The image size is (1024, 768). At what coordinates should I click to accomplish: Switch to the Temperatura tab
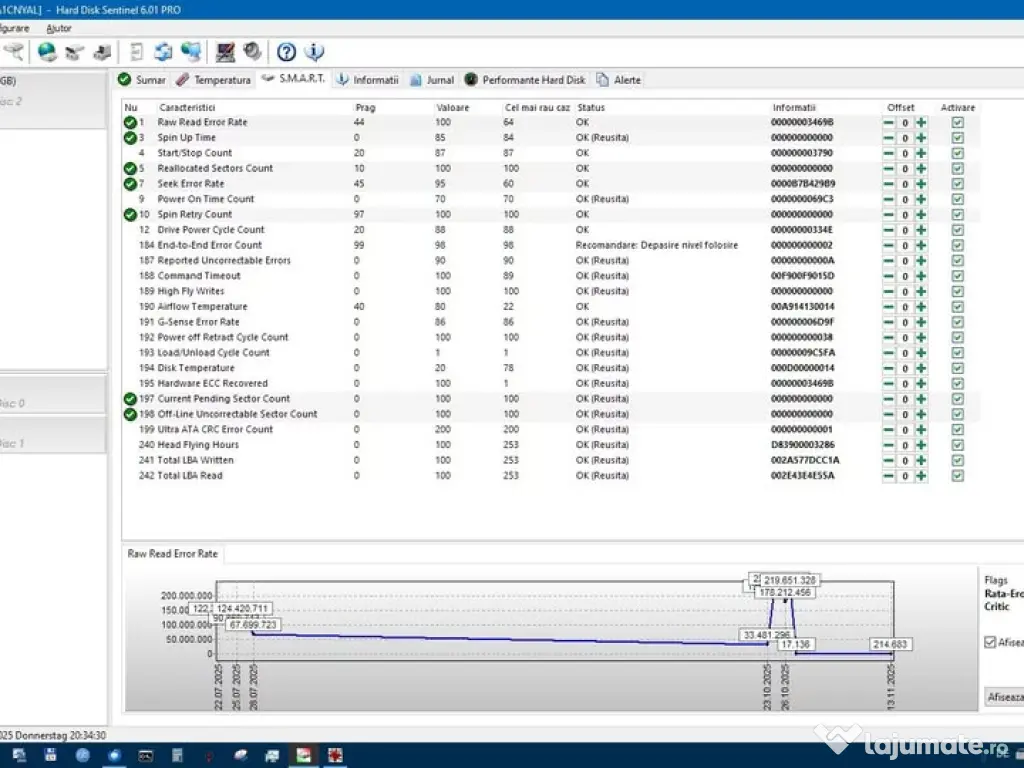click(213, 80)
